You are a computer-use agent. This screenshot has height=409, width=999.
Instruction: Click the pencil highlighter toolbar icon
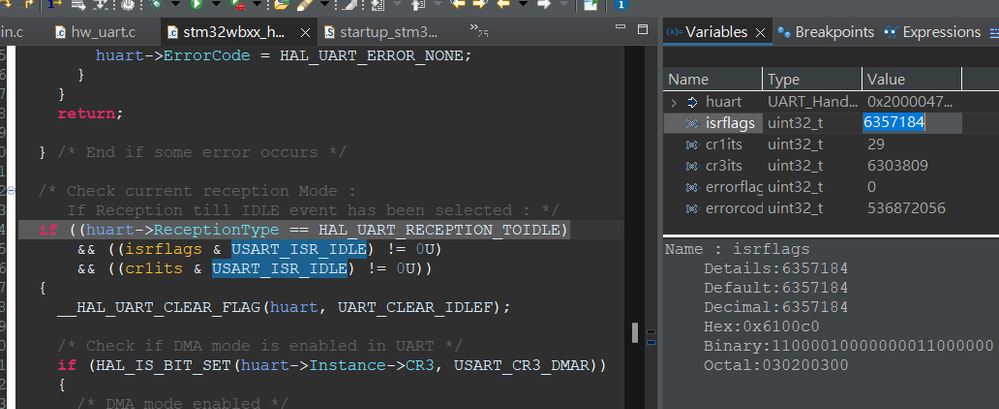[x=304, y=4]
